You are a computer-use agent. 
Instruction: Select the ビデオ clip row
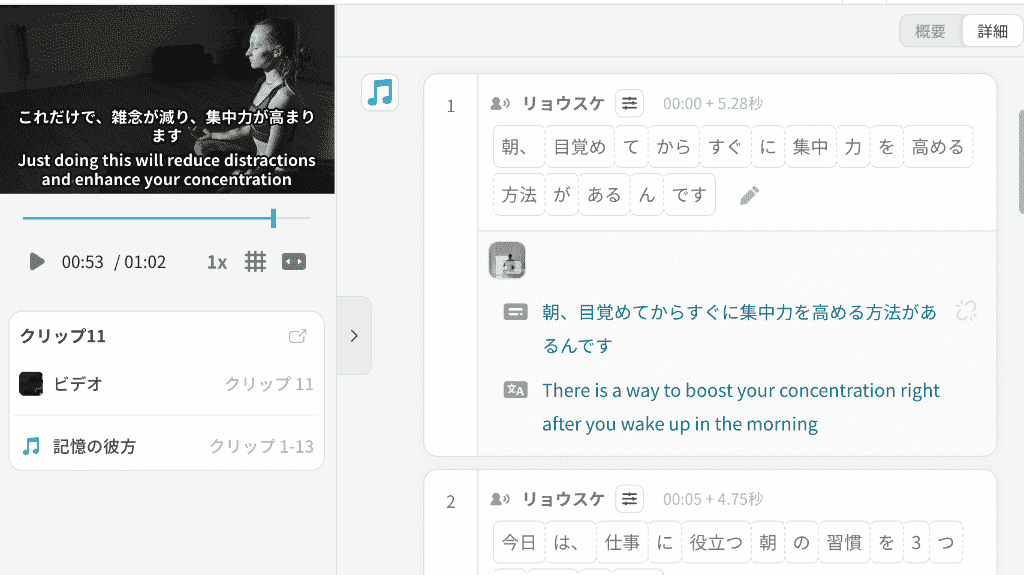click(x=167, y=384)
